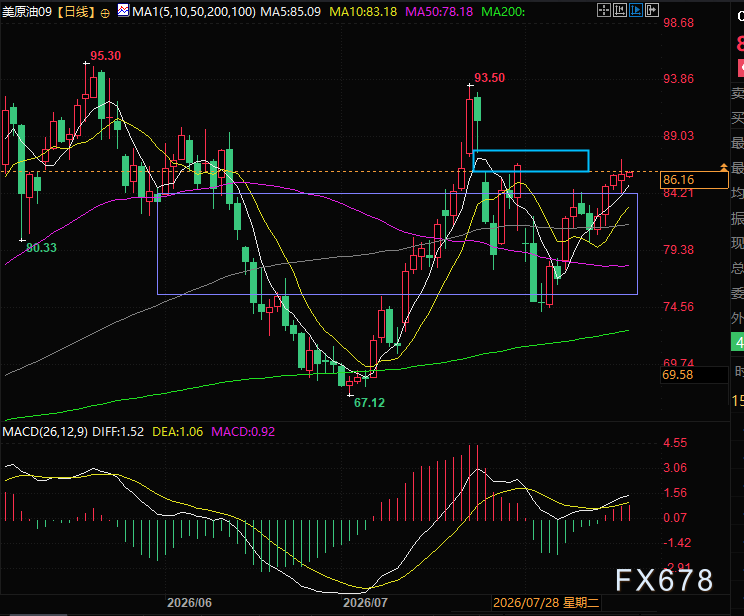Click the orange arrow marker above price 86.16

coord(724,167)
